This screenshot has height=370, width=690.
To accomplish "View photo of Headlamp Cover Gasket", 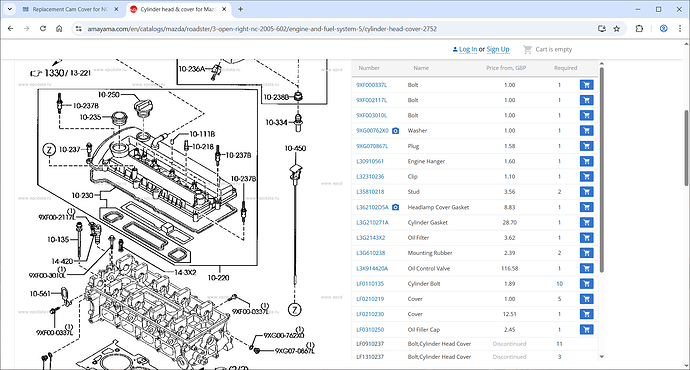I will point(395,207).
